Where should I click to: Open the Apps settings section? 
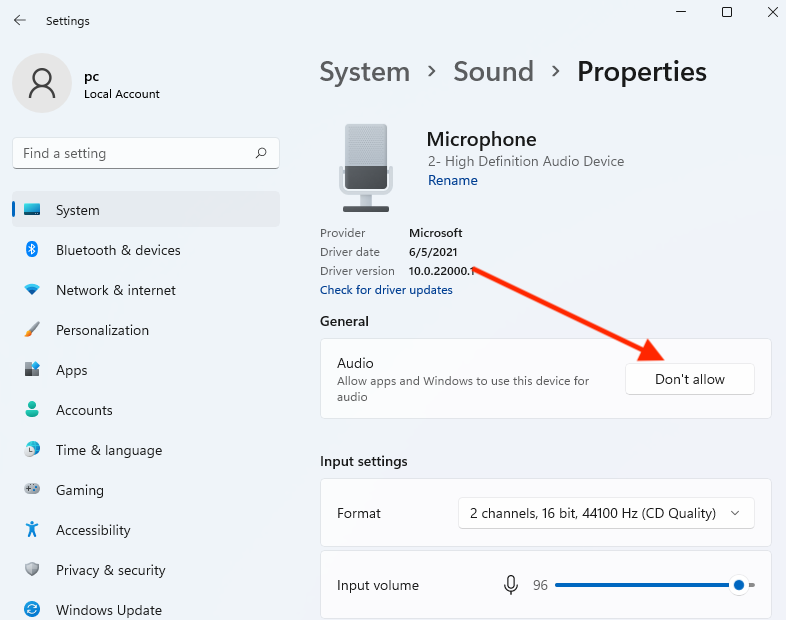72,370
